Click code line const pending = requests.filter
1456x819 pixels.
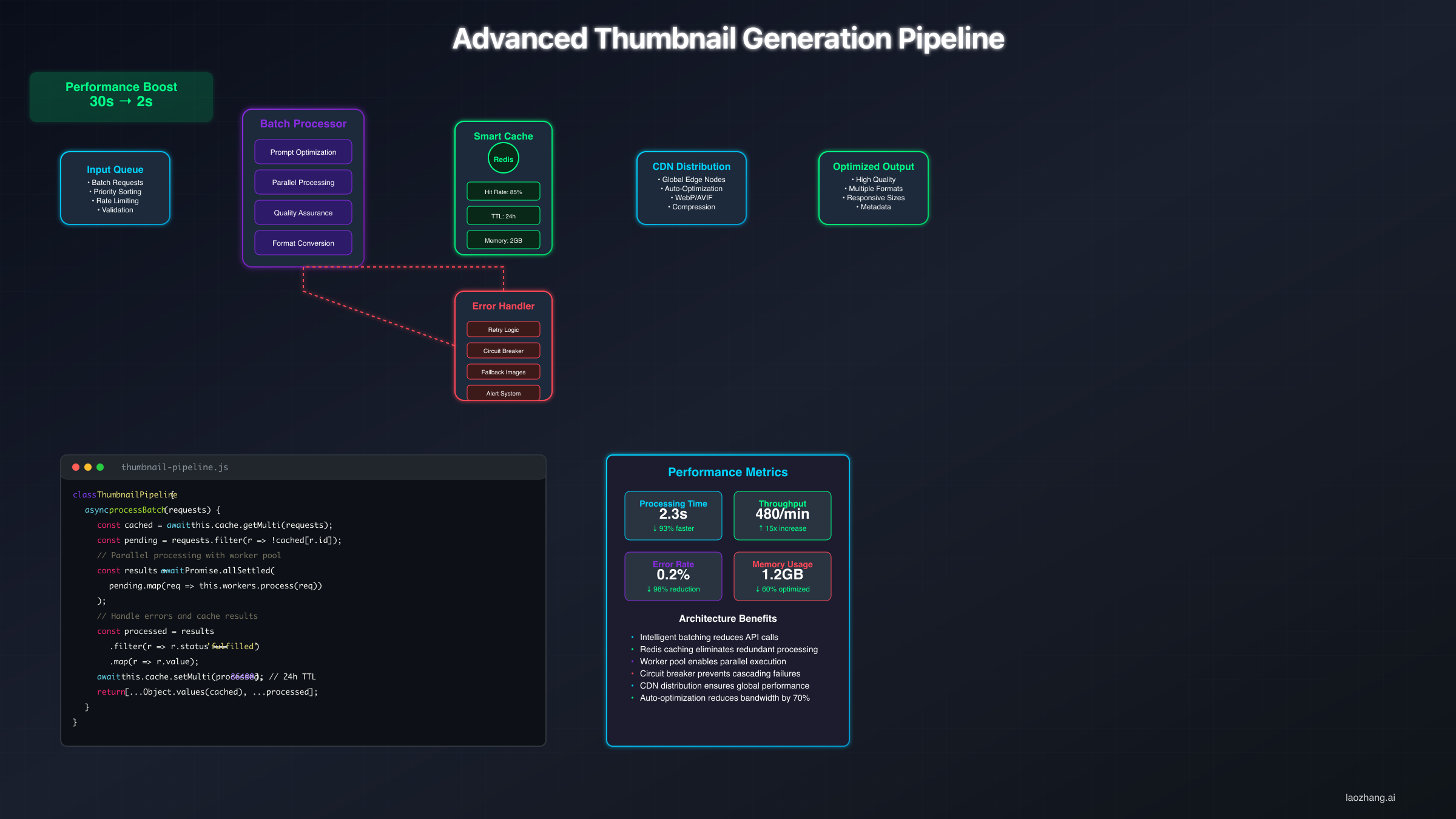(219, 540)
